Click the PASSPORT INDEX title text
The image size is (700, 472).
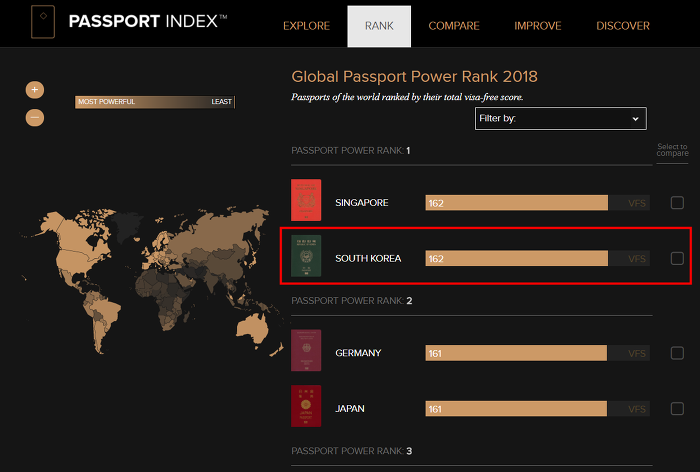(148, 21)
